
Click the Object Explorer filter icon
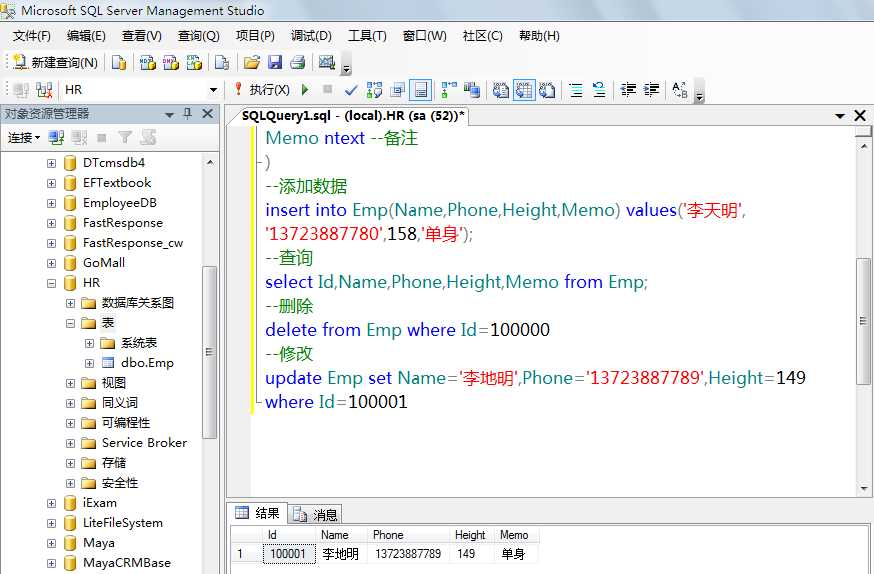[125, 137]
